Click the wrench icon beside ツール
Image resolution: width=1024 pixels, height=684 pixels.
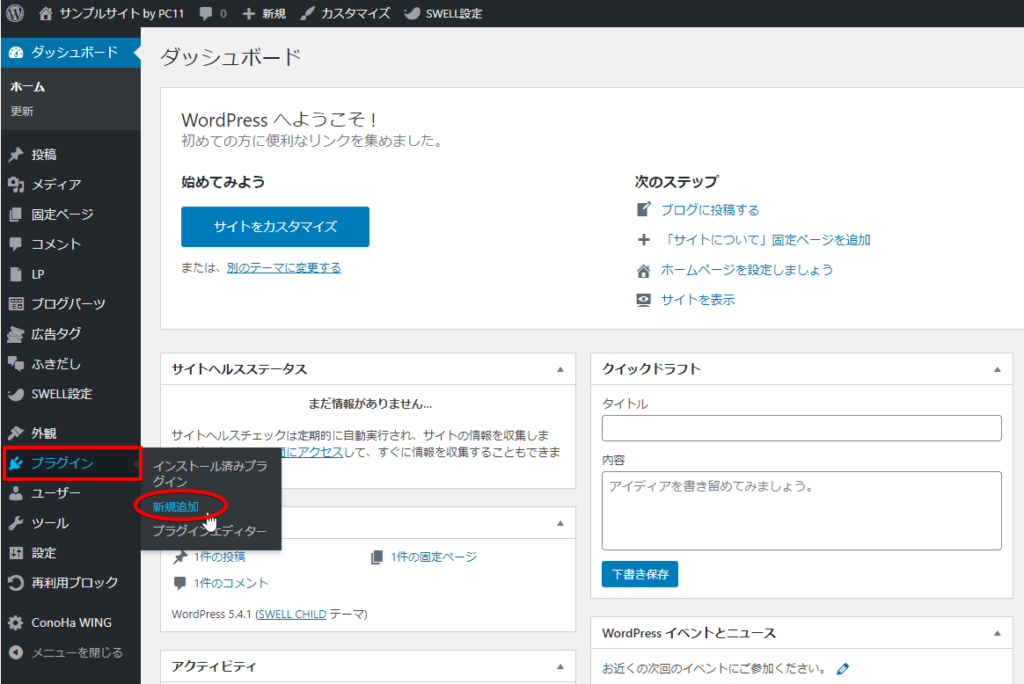(16, 523)
